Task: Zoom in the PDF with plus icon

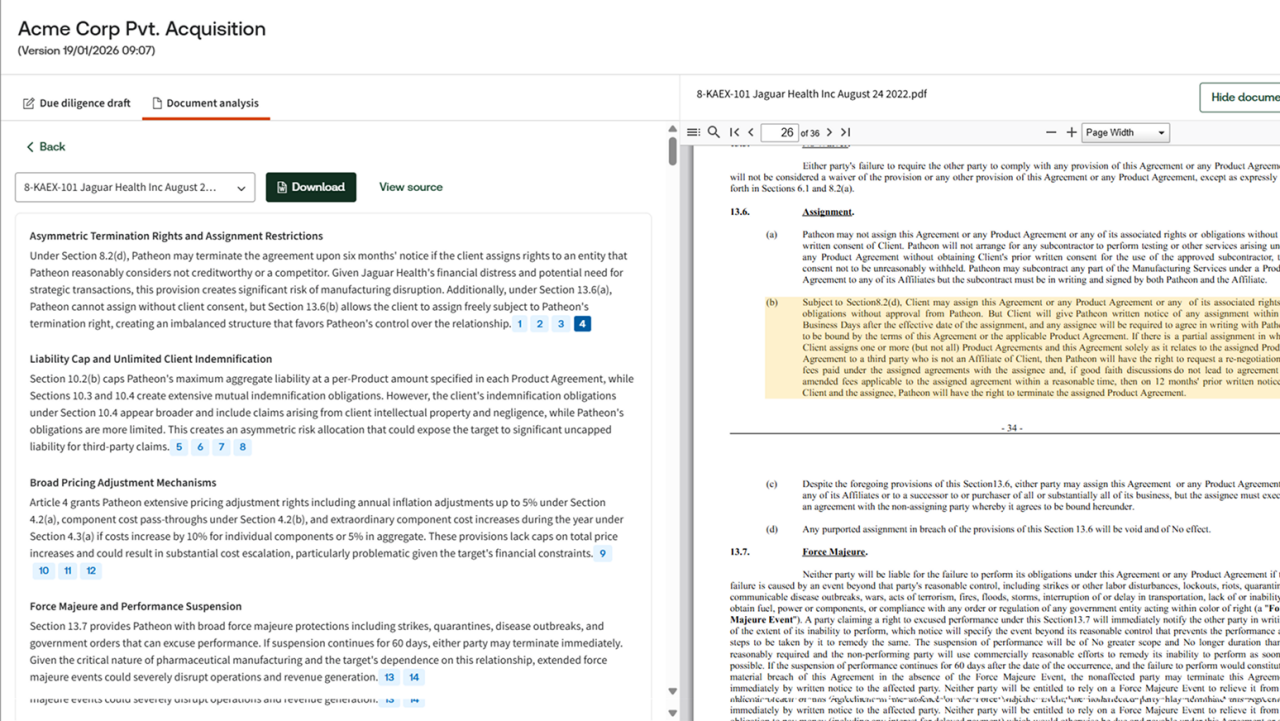Action: point(1072,132)
